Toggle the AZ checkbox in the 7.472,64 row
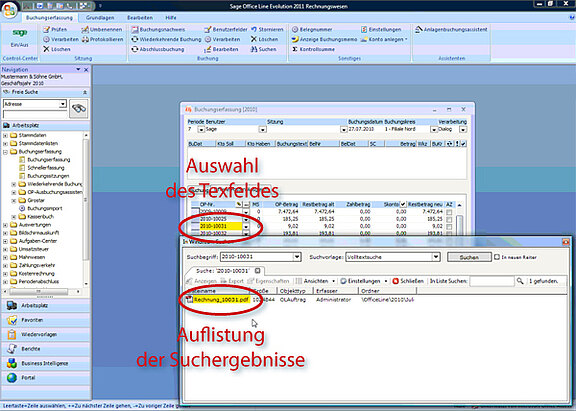 coord(449,212)
